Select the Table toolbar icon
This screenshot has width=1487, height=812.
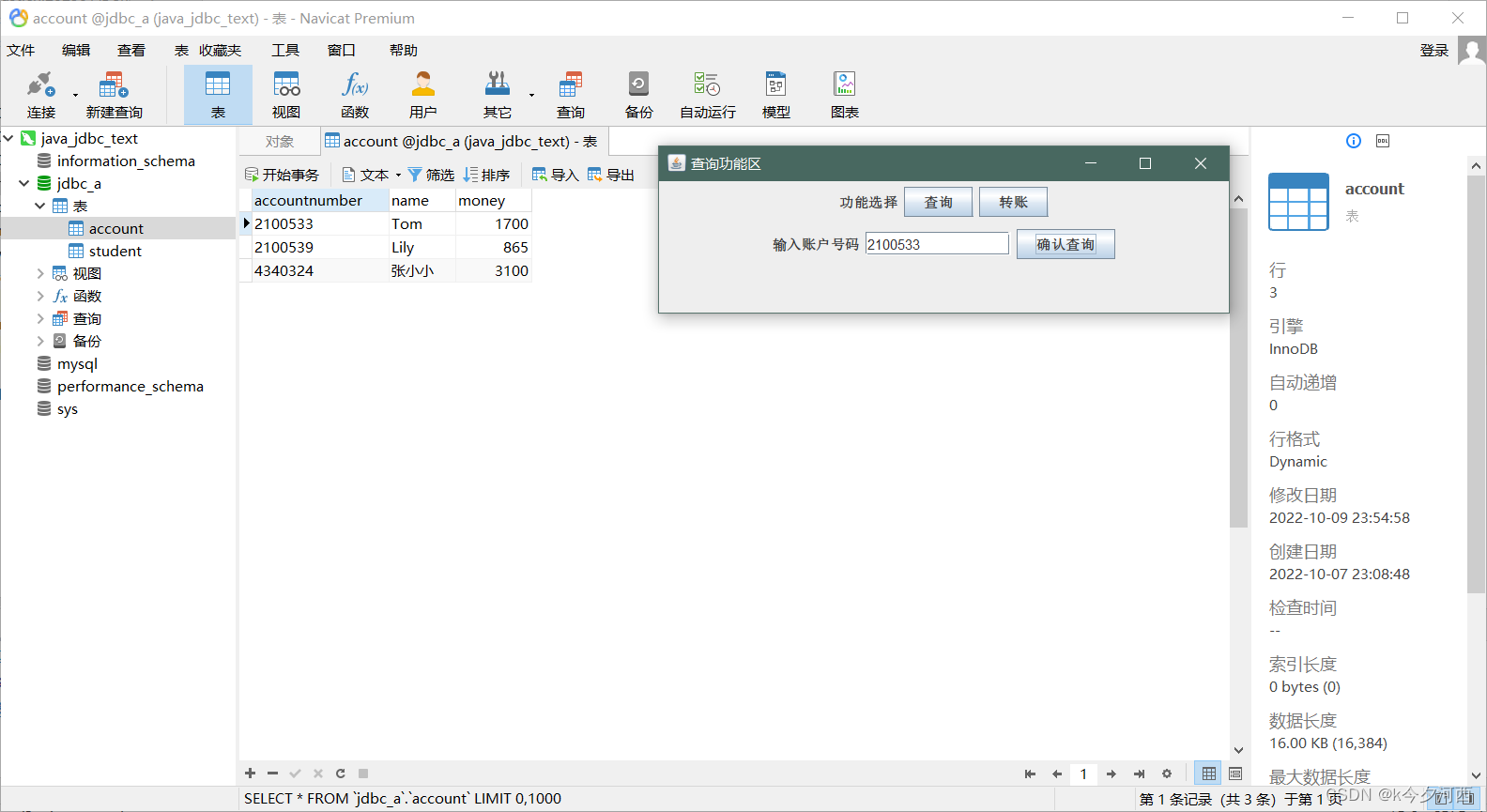tap(218, 95)
